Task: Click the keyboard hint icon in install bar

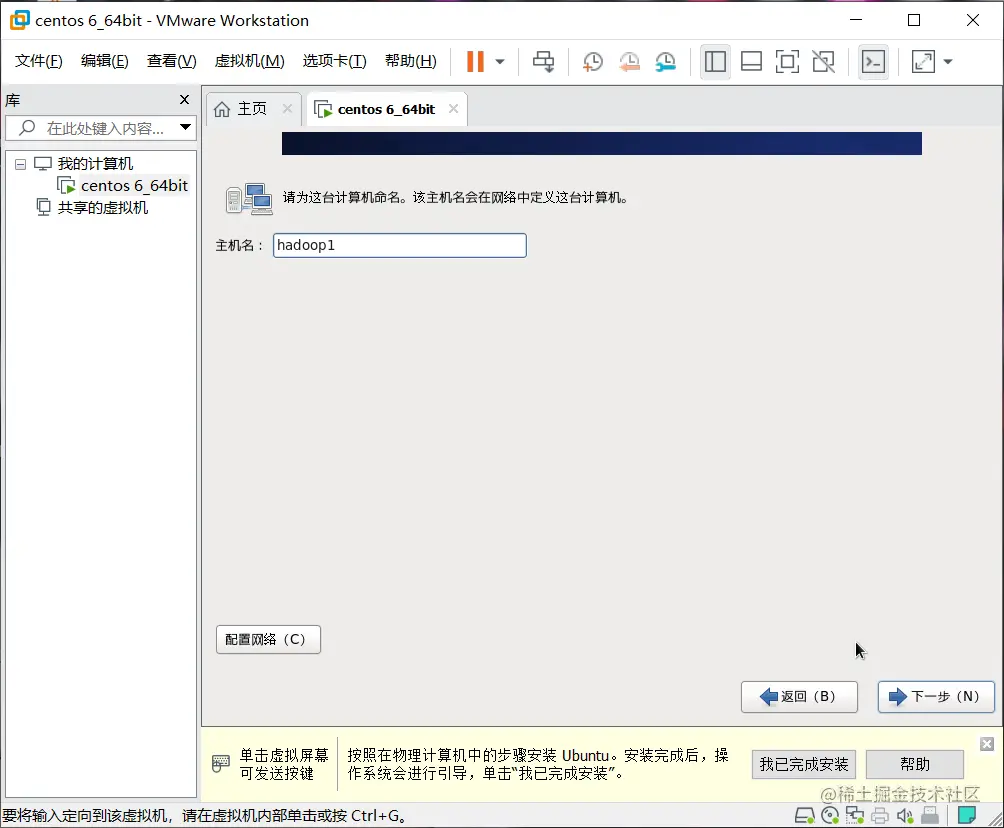Action: (x=220, y=763)
